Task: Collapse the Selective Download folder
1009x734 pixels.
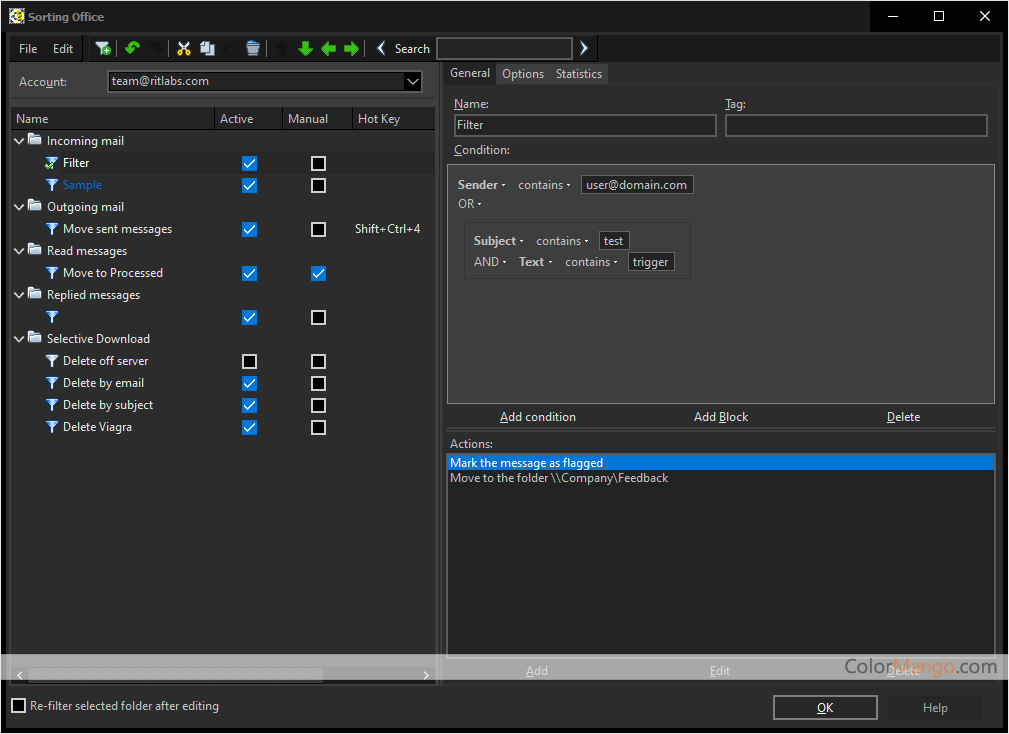Action: tap(20, 339)
